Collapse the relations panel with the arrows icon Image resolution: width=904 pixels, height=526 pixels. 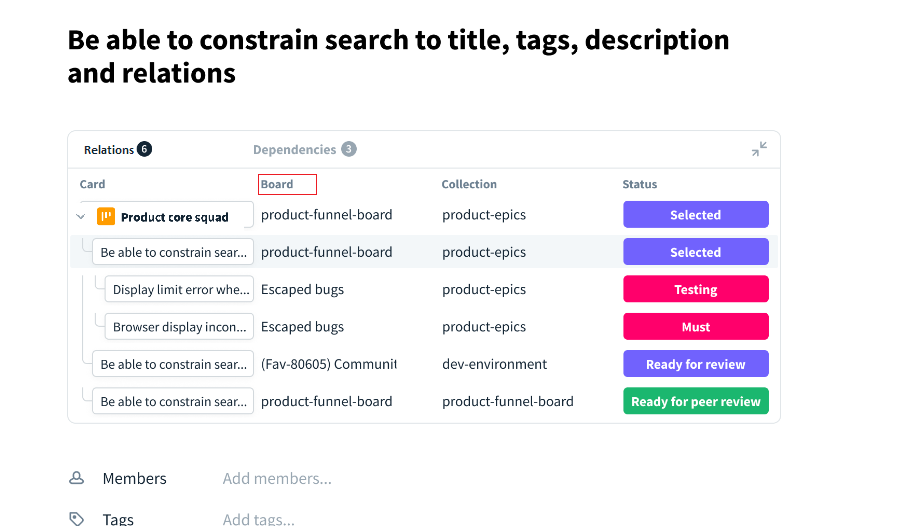click(x=759, y=149)
